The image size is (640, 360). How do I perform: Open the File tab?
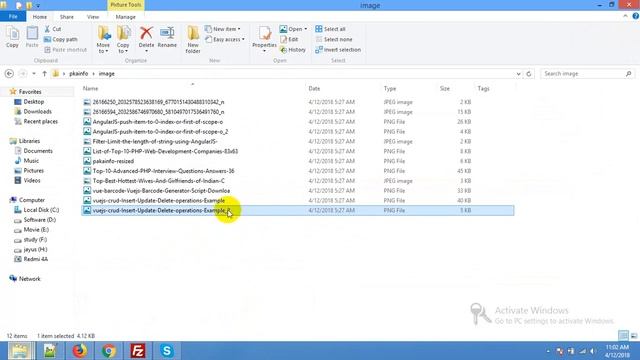13,17
